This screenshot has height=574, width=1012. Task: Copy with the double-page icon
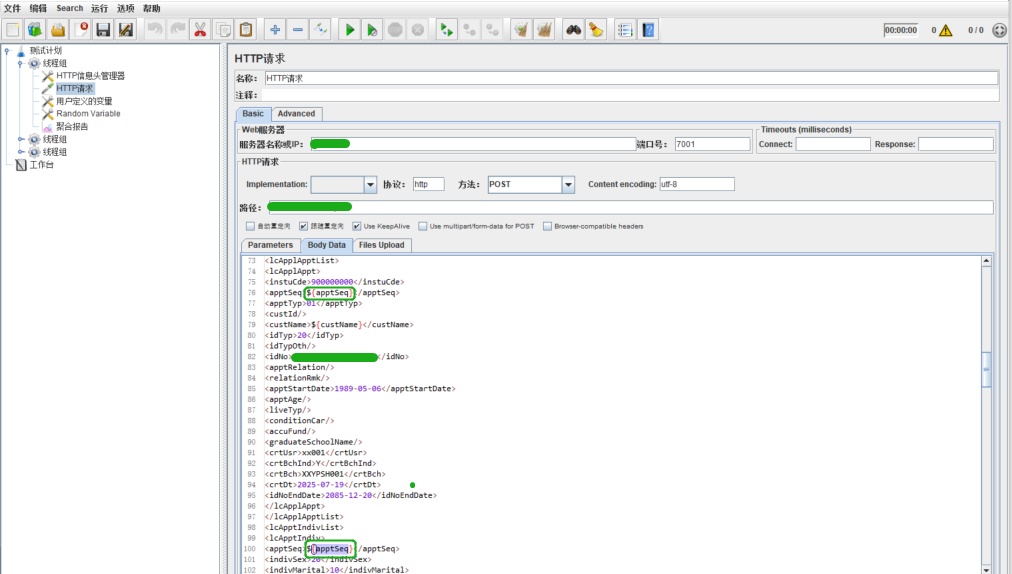click(223, 30)
